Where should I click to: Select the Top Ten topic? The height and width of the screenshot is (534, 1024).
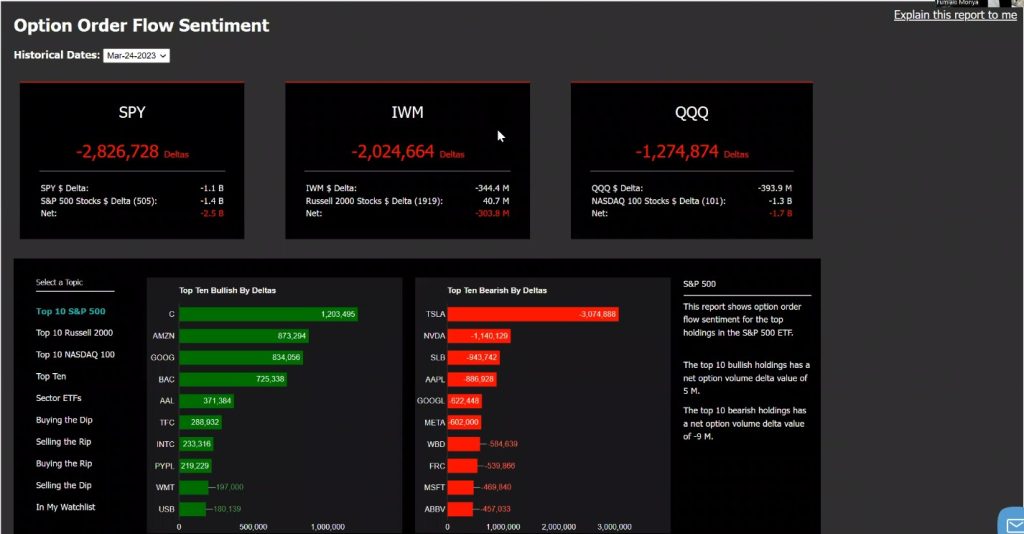point(51,377)
